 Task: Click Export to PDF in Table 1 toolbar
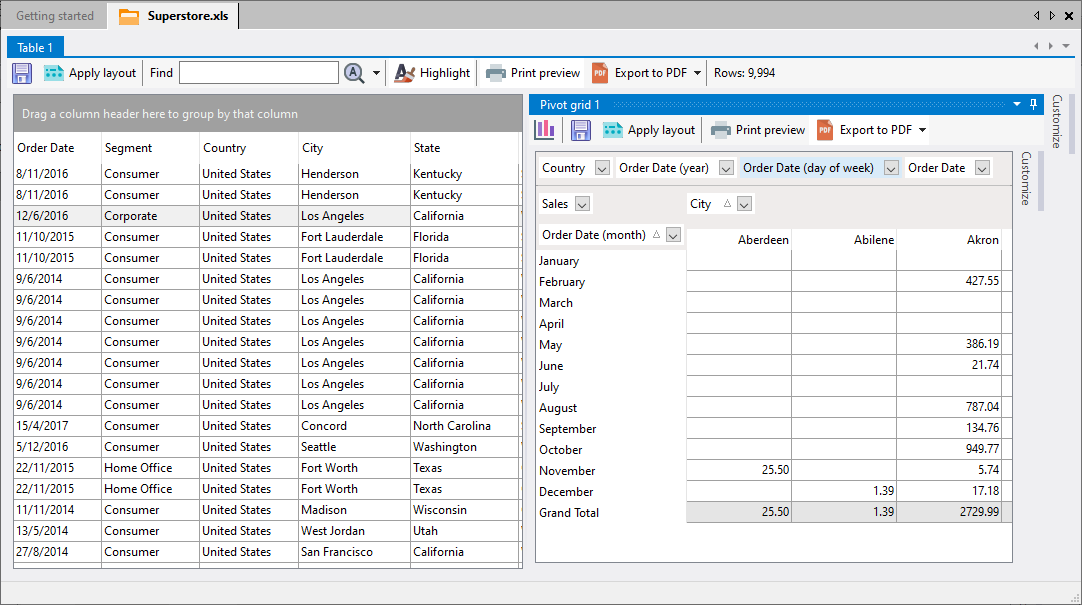(x=639, y=73)
